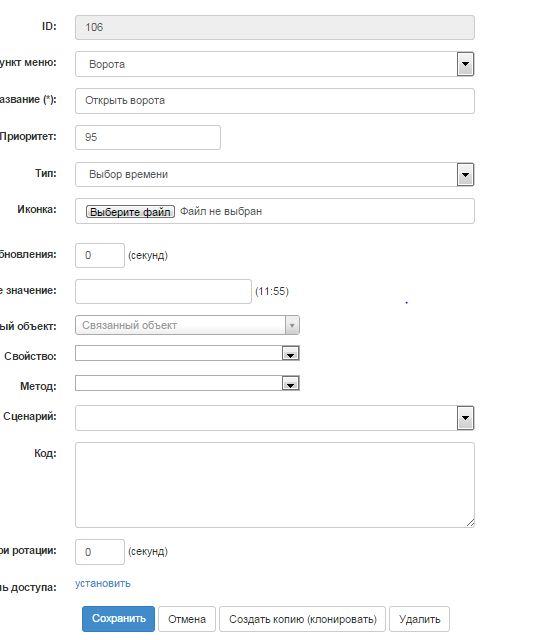Save the form with Сохранить button
Screen dimensions: 551x640
(118, 619)
